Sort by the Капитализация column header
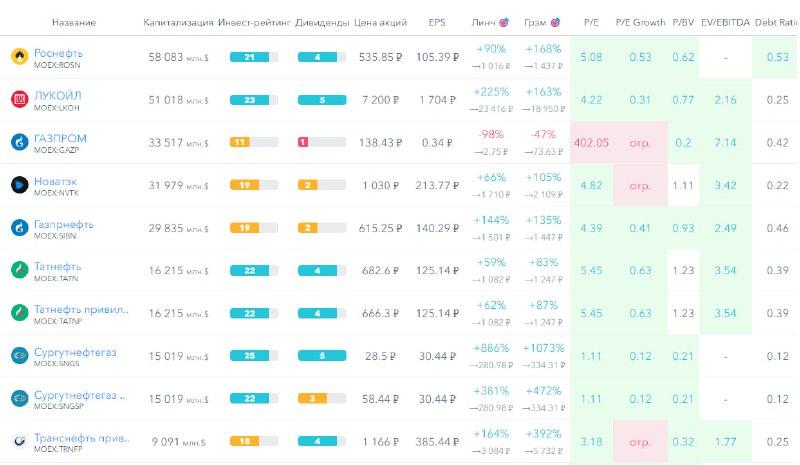Screen dimensions: 800x465 pos(178,22)
